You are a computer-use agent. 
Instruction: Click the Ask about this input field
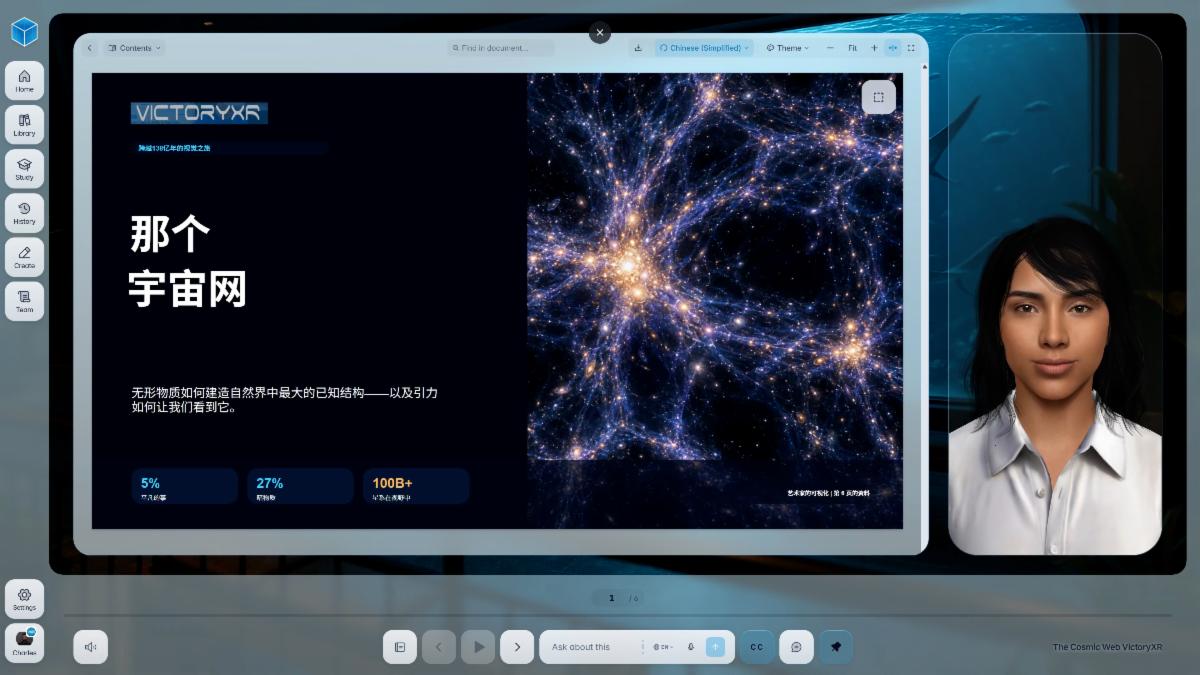(x=593, y=647)
